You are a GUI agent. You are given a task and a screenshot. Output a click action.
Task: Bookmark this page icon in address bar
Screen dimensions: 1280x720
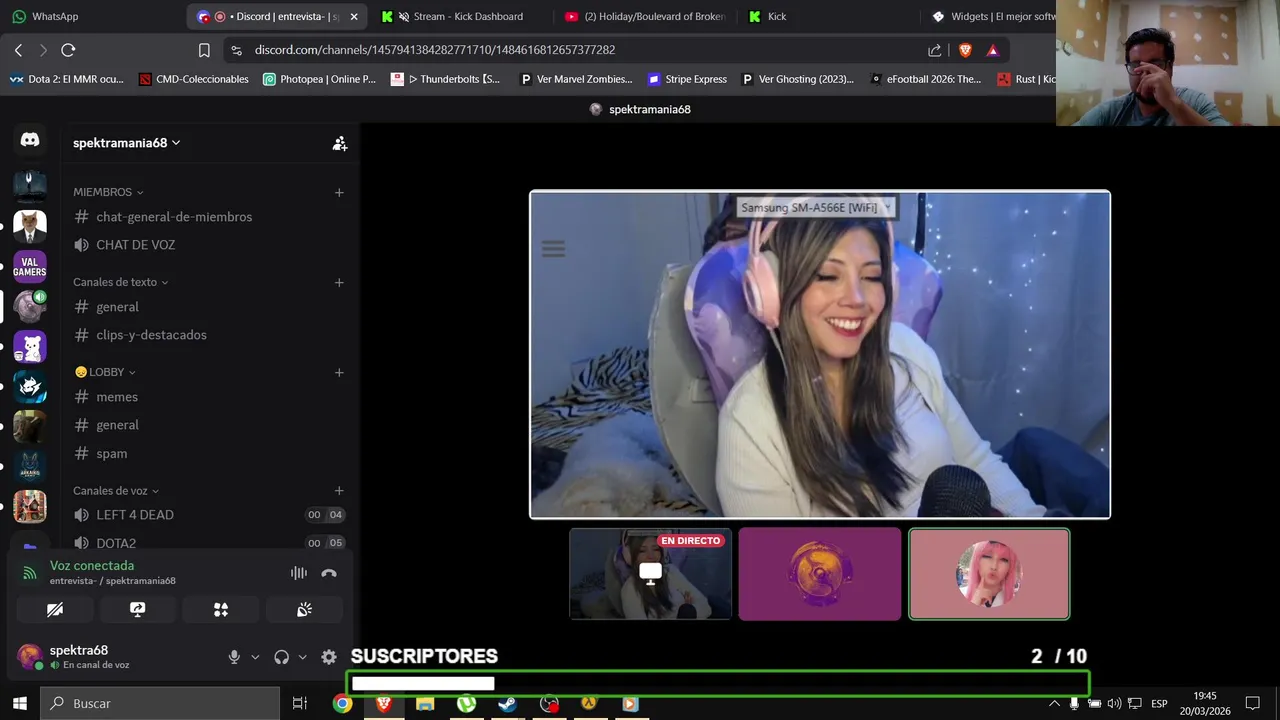click(204, 50)
